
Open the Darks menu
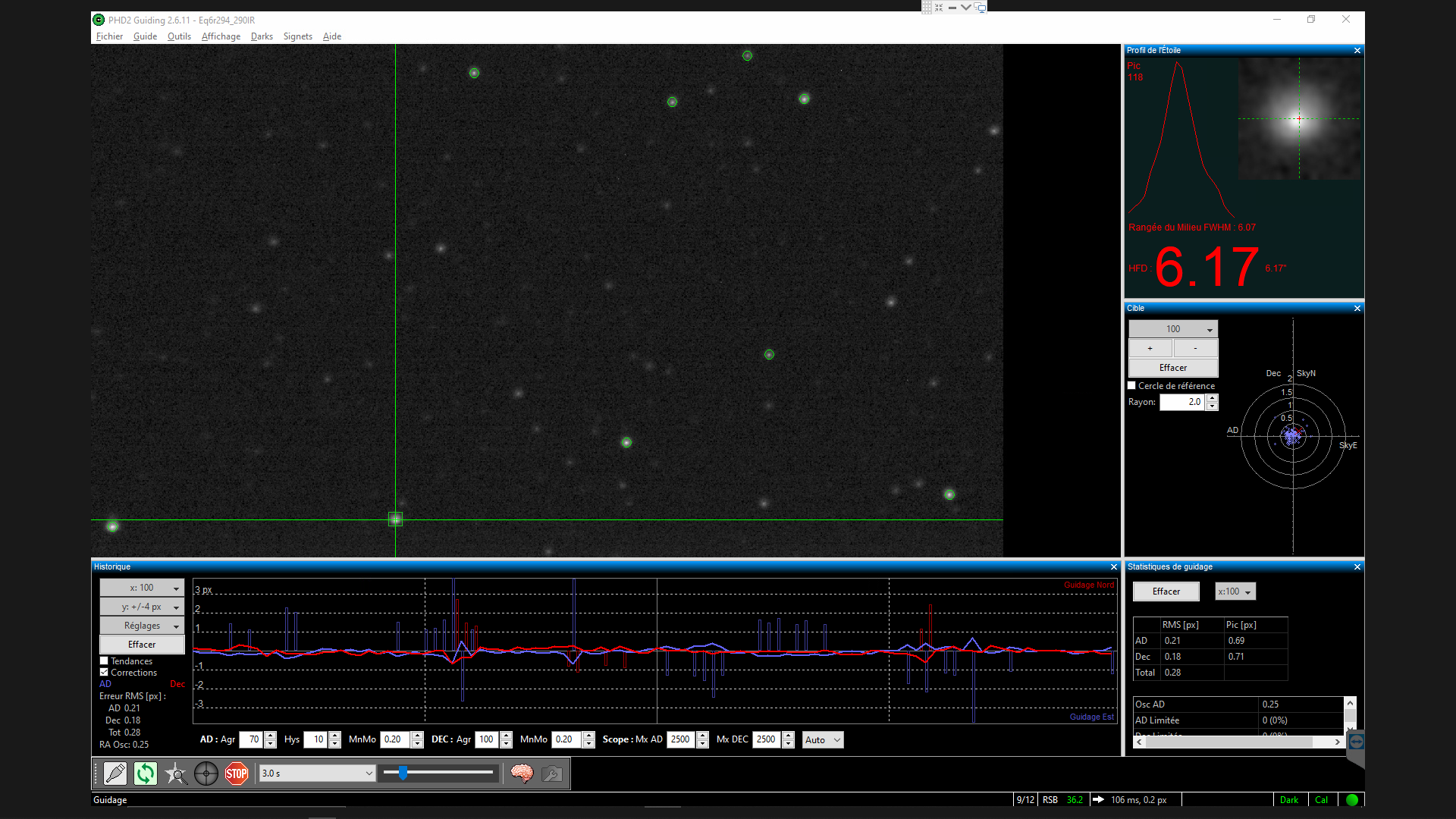coord(262,36)
